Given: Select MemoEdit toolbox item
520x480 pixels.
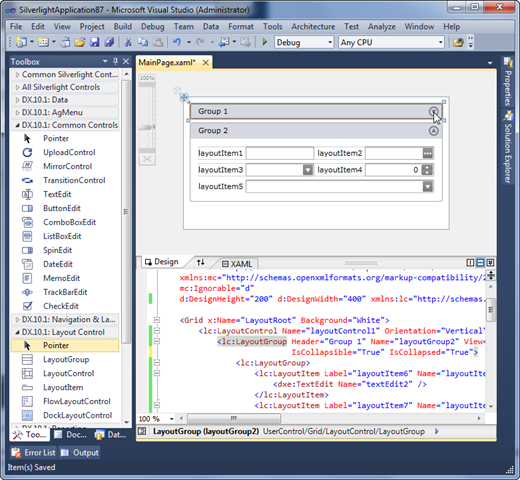Looking at the screenshot, I should [61, 278].
